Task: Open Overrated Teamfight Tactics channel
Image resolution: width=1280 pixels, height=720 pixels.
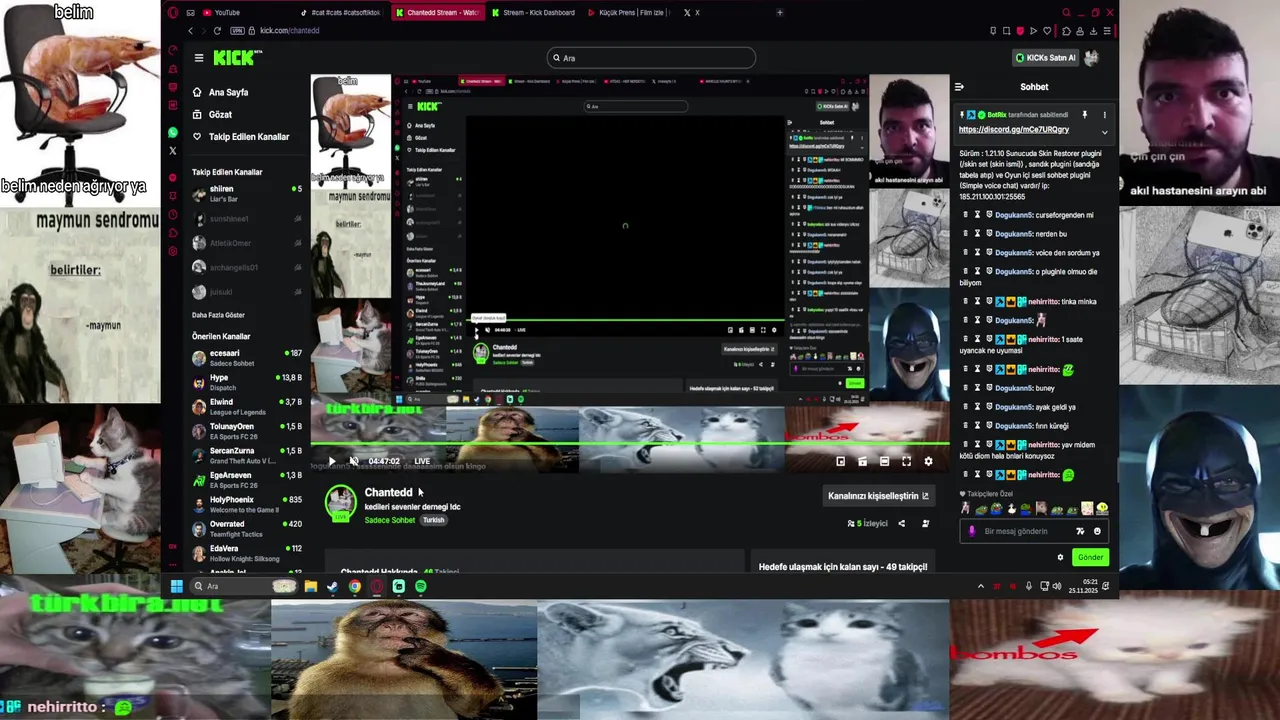Action: pos(247,528)
